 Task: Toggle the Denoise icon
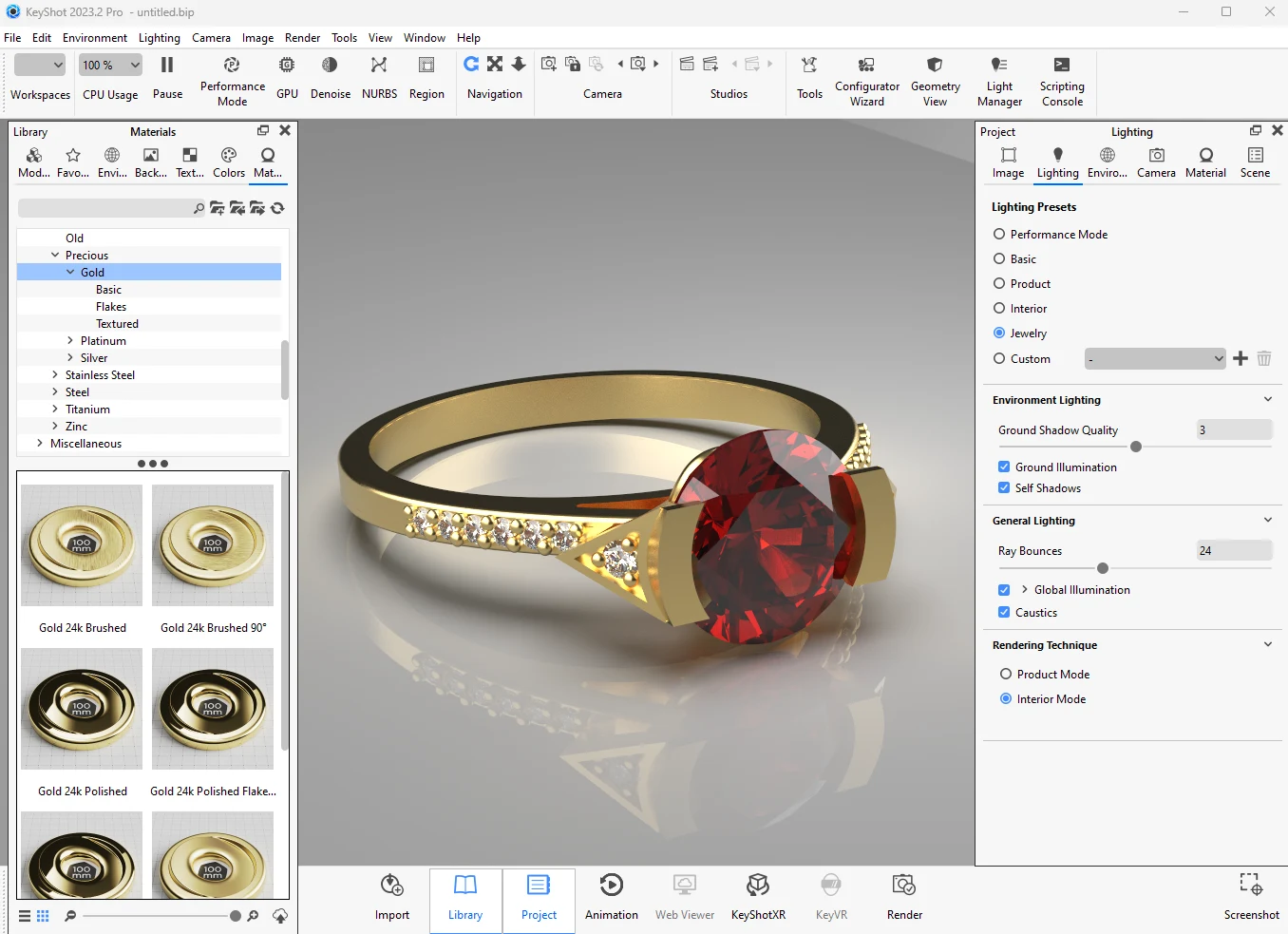click(330, 66)
